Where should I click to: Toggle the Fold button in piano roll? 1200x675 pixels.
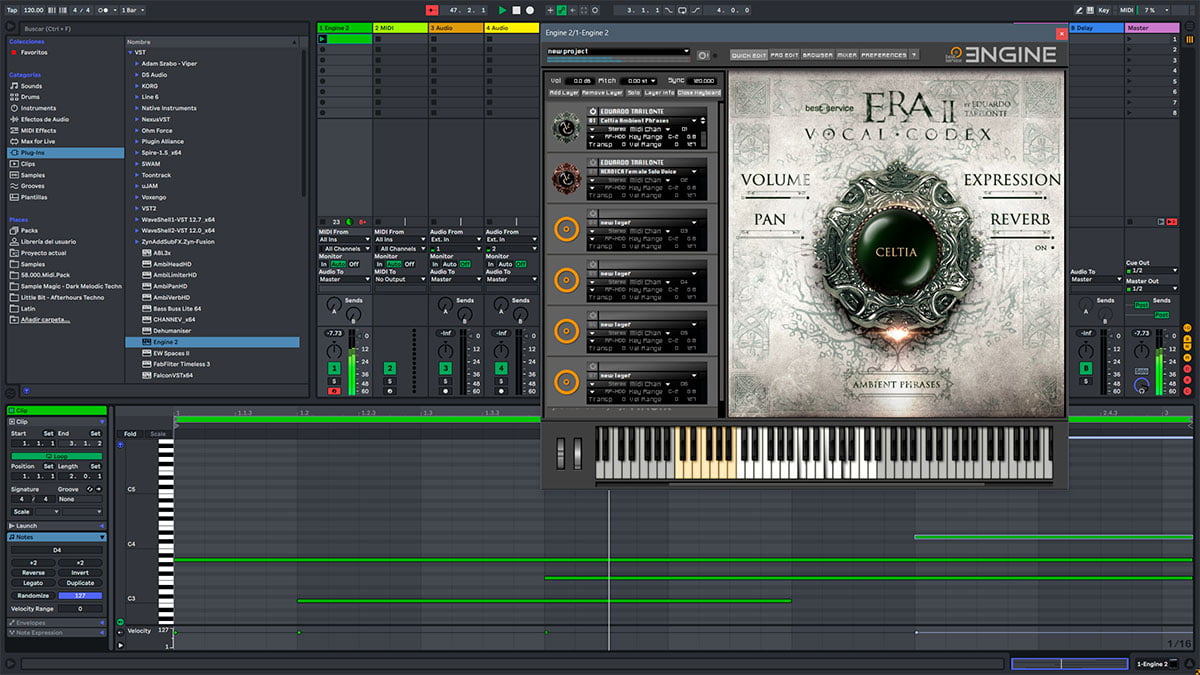click(x=130, y=434)
